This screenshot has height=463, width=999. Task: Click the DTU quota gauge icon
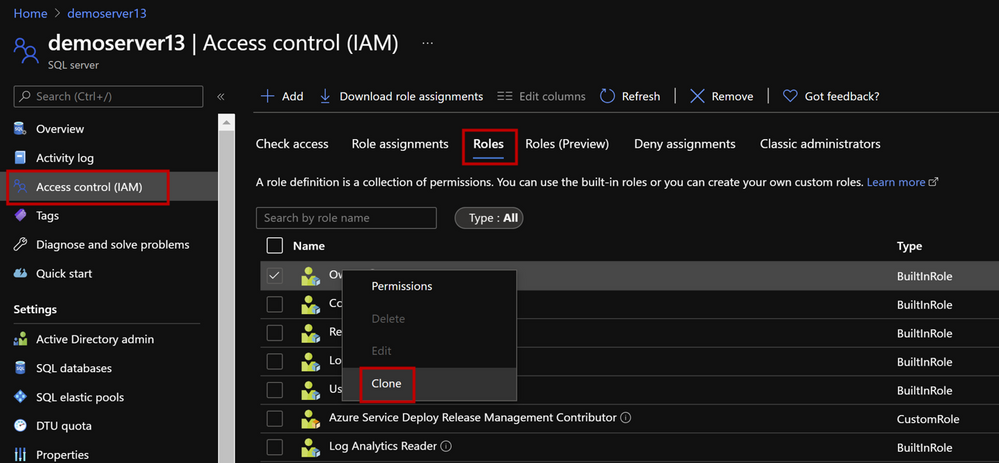(20, 425)
